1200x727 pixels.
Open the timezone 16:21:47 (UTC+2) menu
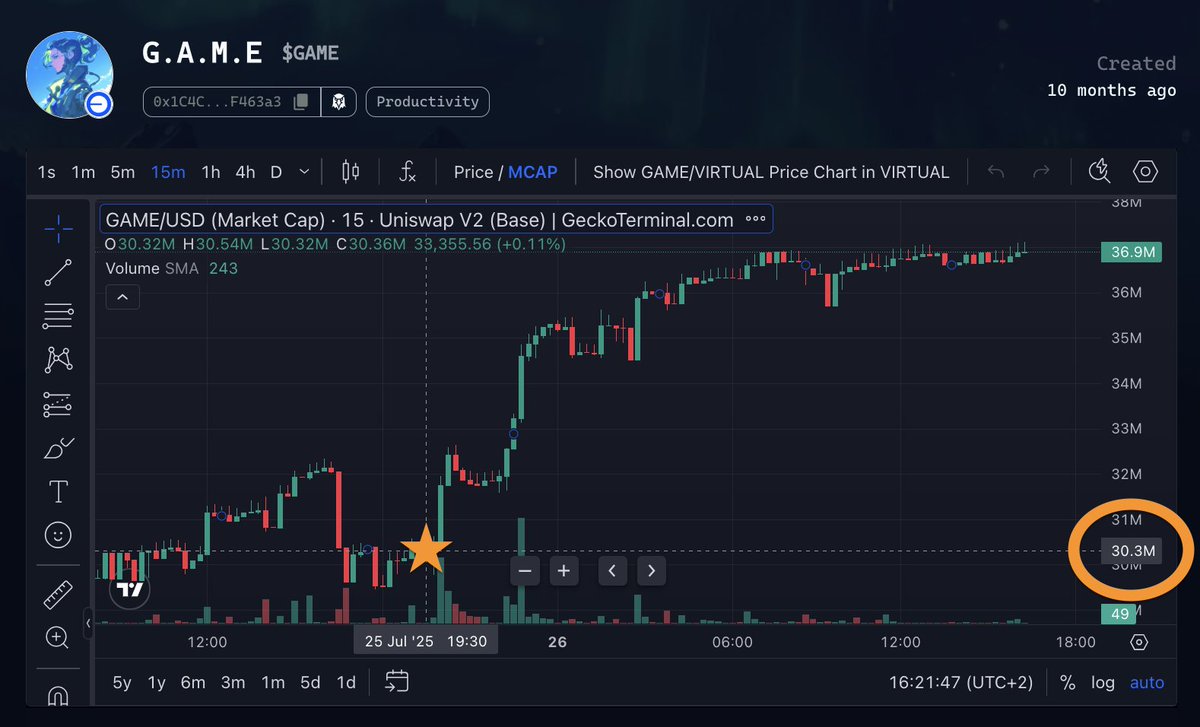tap(960, 682)
